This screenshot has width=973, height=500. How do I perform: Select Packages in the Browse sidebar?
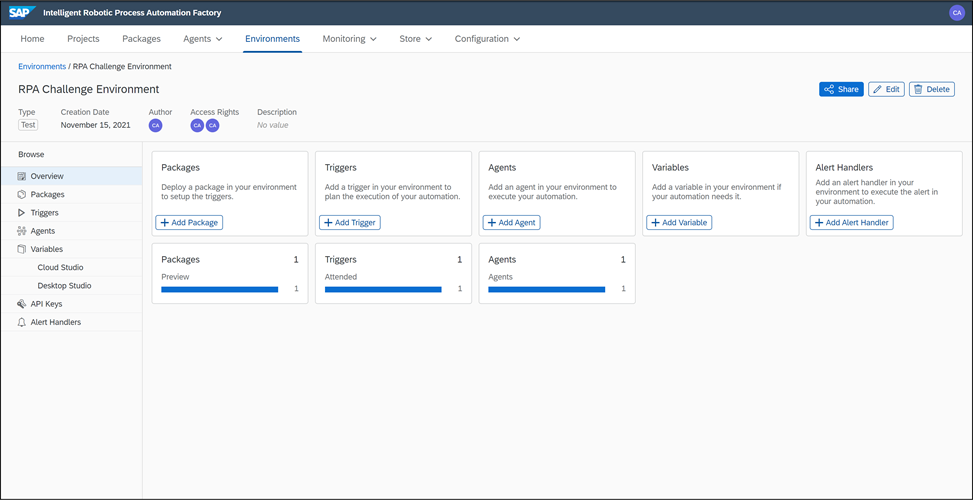coord(71,194)
